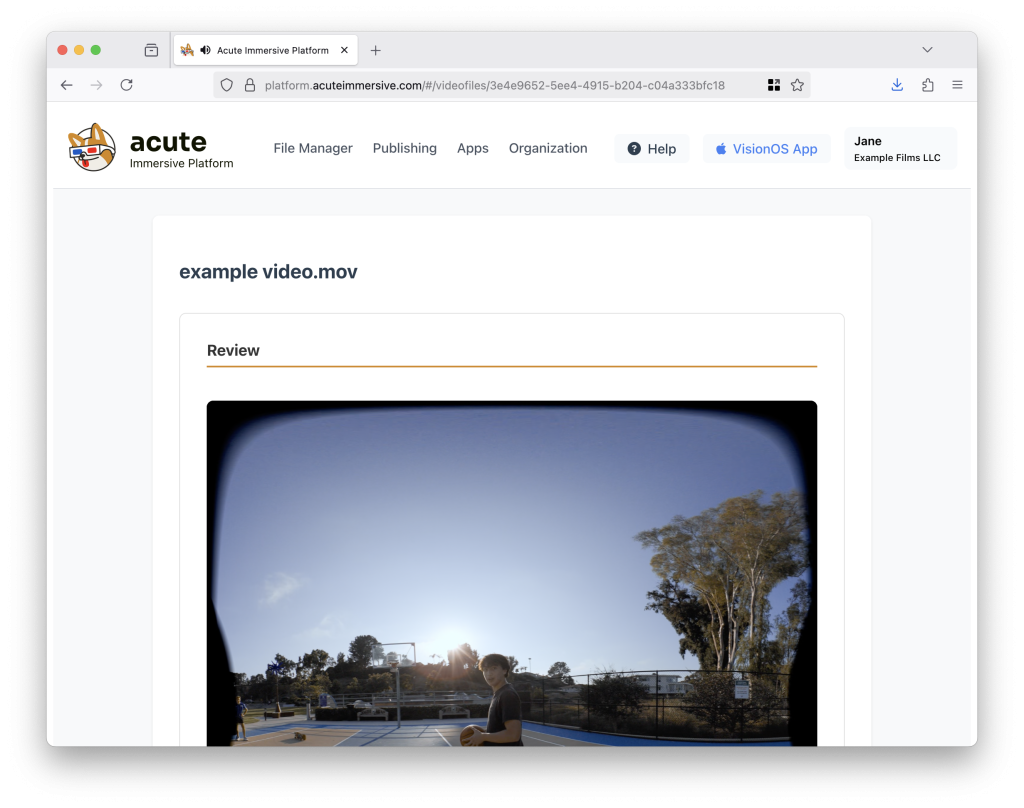Close the Acute Immersive Platform tab

(344, 50)
